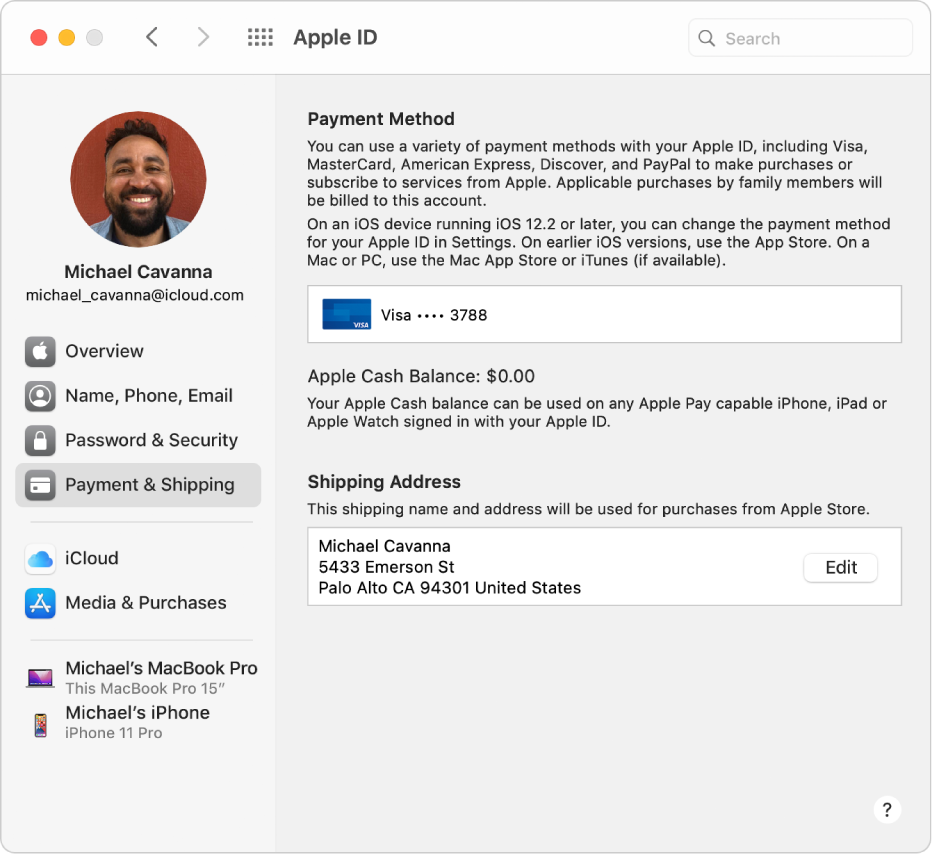Click Michael Cavanna's profile photo
Screen dimensions: 934x854
[138, 180]
